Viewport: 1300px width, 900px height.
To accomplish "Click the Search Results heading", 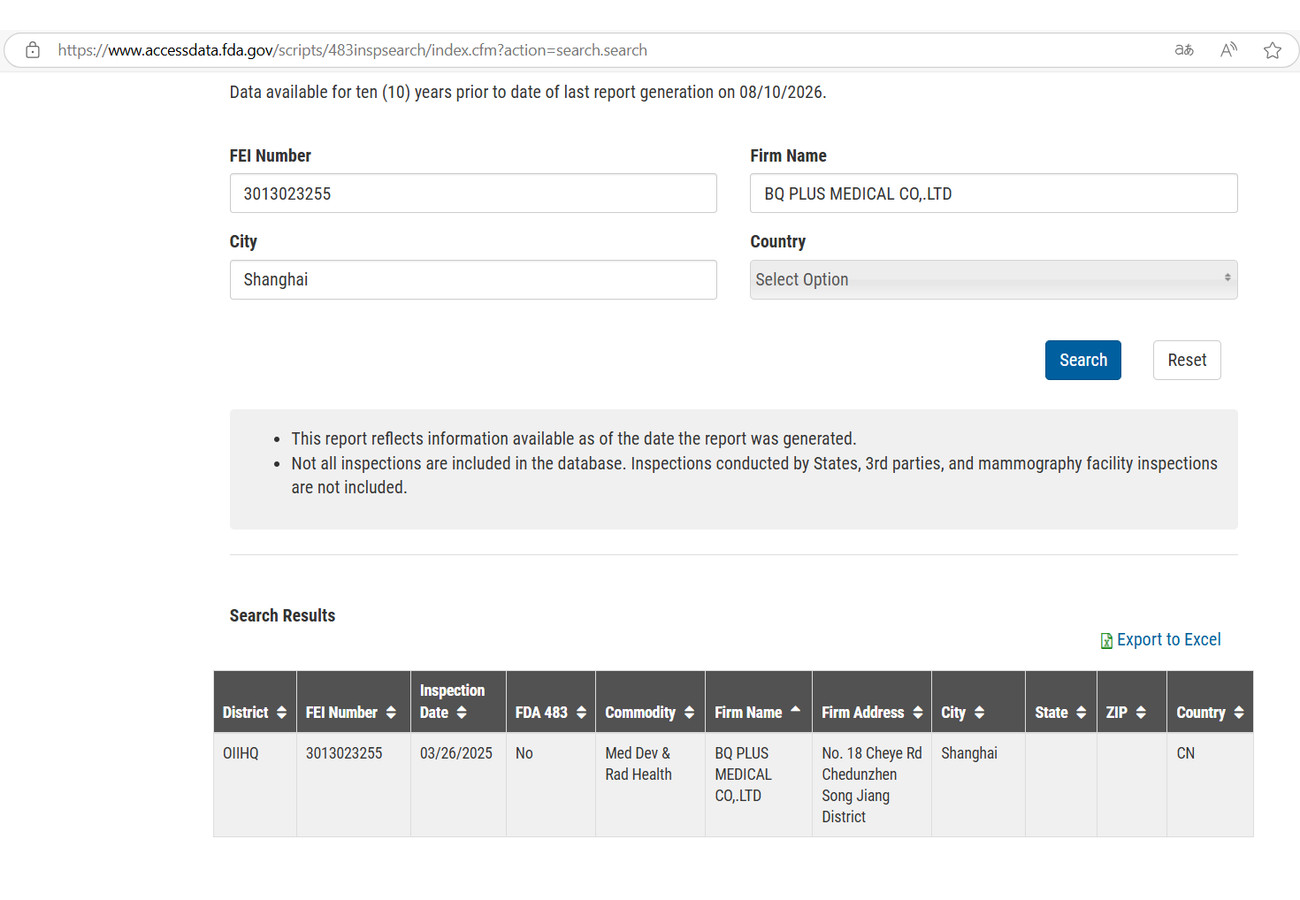I will pos(282,616).
